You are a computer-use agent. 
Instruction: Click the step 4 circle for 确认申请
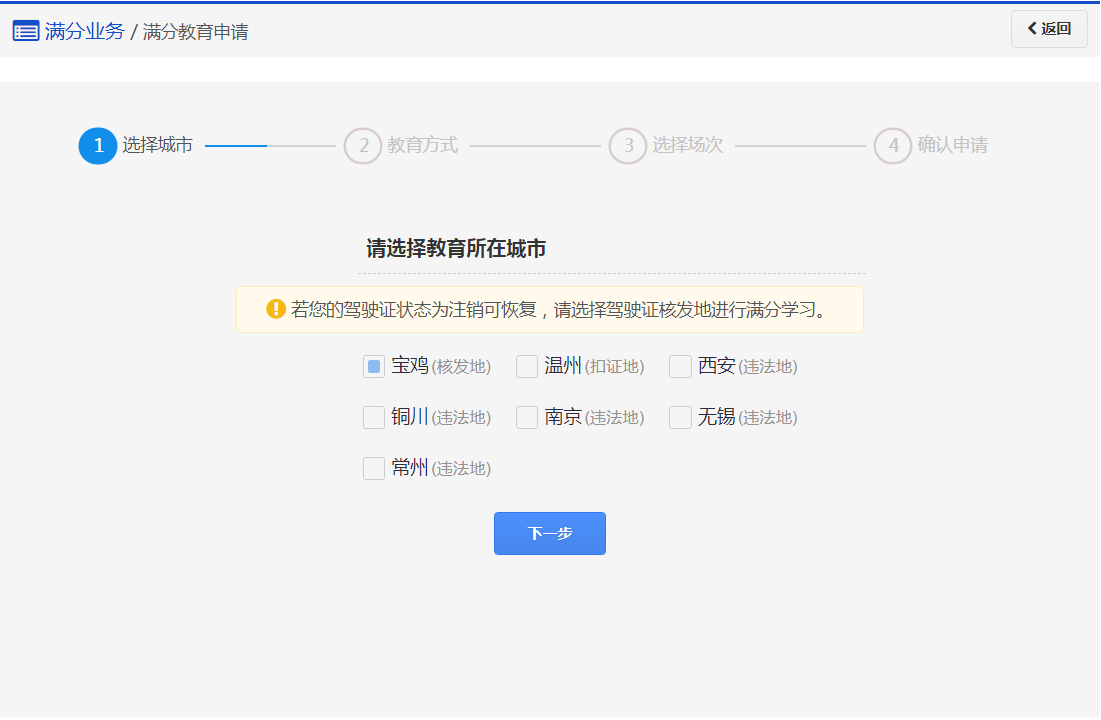pyautogui.click(x=893, y=146)
